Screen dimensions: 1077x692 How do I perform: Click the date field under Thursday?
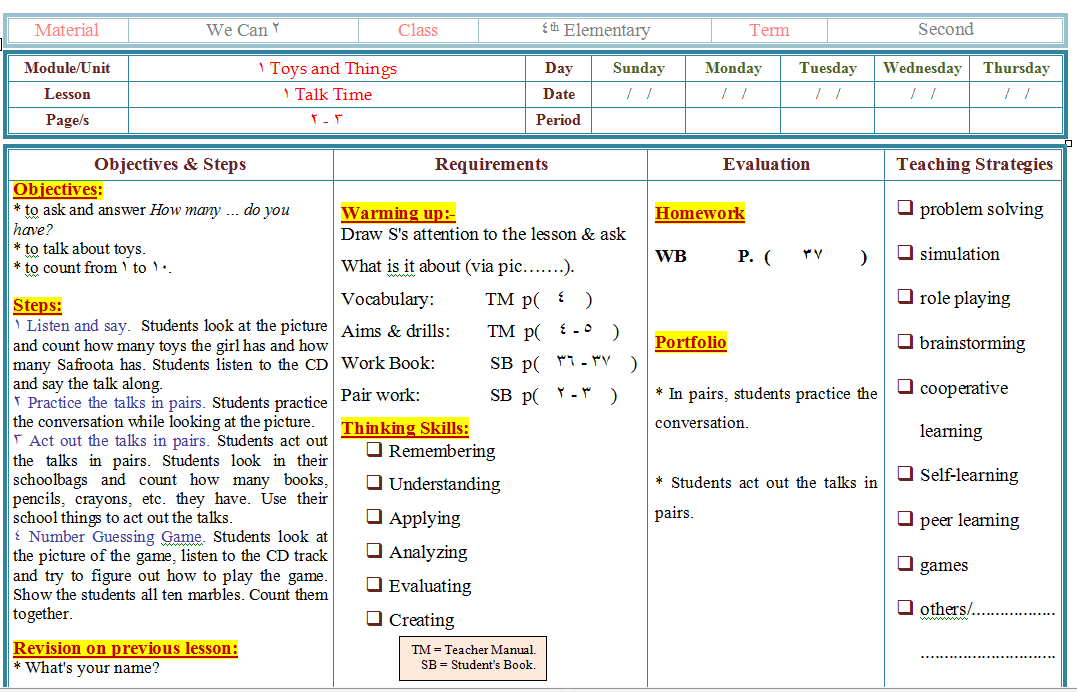point(1016,94)
